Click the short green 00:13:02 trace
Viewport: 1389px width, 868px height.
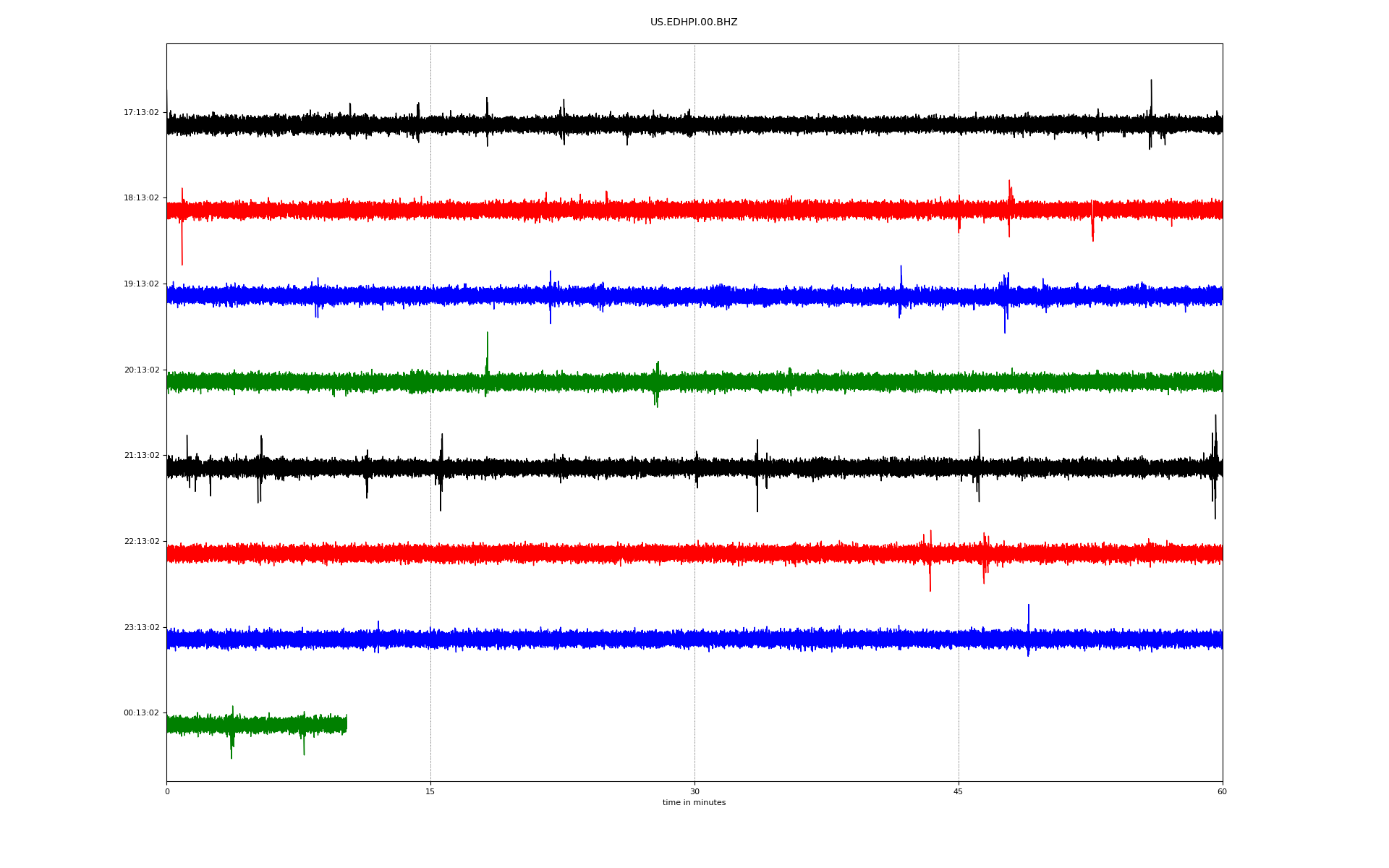pyautogui.click(x=257, y=724)
